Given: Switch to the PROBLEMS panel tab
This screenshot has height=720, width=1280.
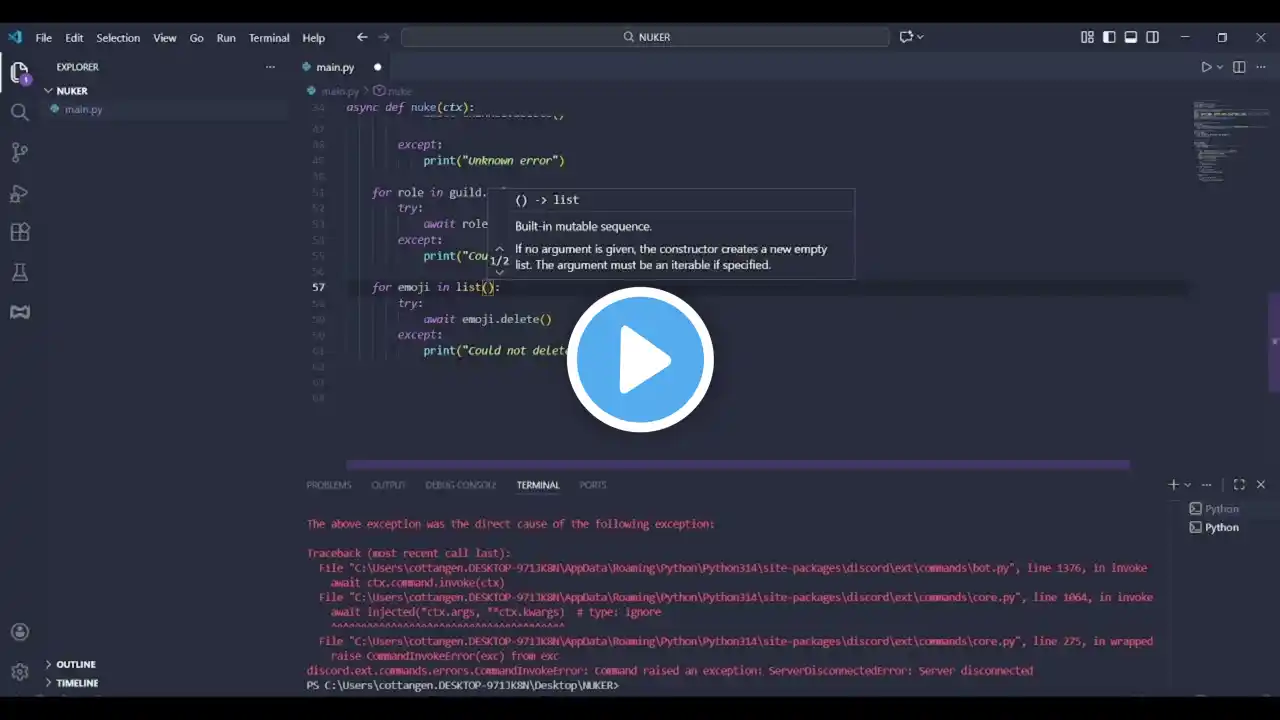Looking at the screenshot, I should point(328,485).
